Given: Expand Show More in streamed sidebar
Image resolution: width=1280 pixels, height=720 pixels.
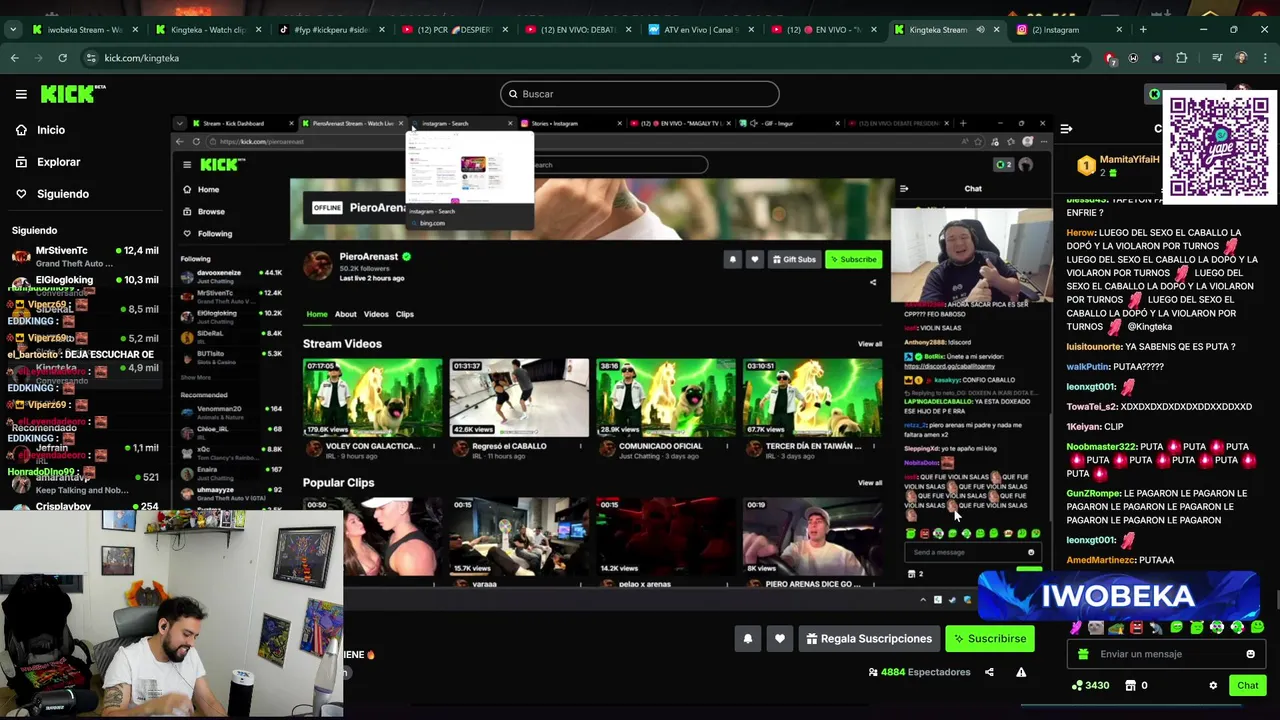Looking at the screenshot, I should [x=196, y=377].
